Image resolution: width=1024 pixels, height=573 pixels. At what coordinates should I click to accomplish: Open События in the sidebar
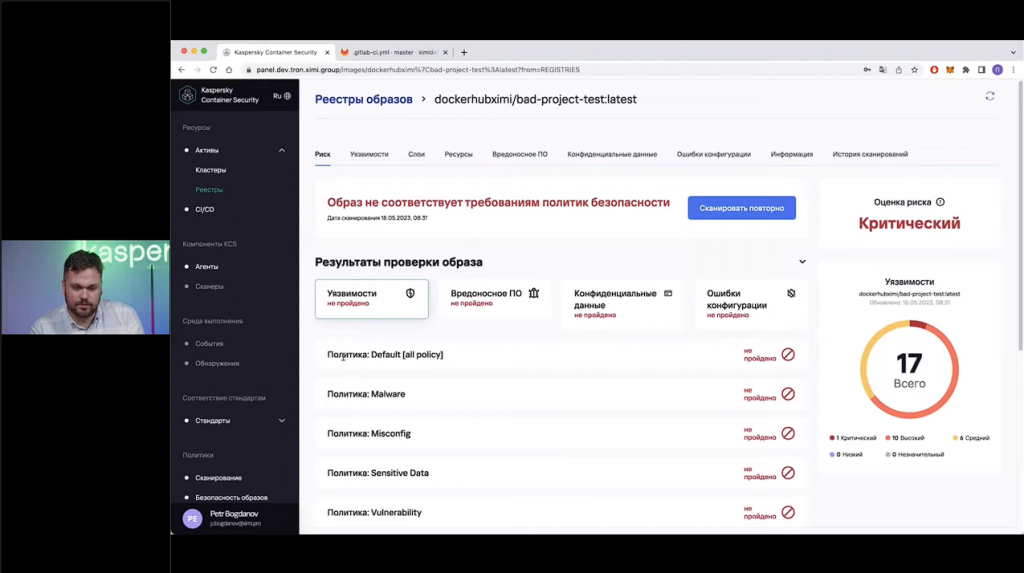209,344
